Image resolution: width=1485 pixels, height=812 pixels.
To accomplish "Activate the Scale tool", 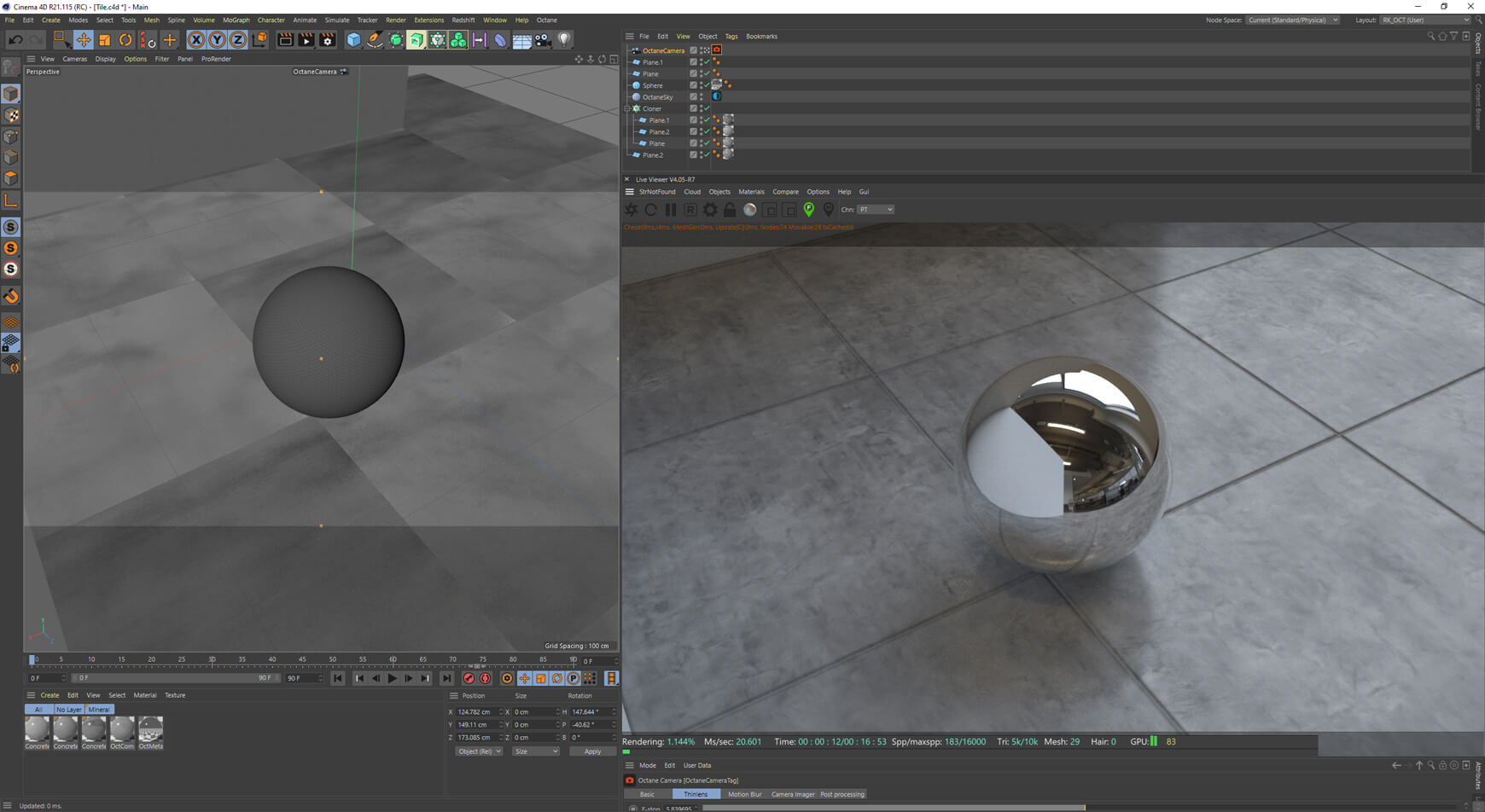I will 104,40.
